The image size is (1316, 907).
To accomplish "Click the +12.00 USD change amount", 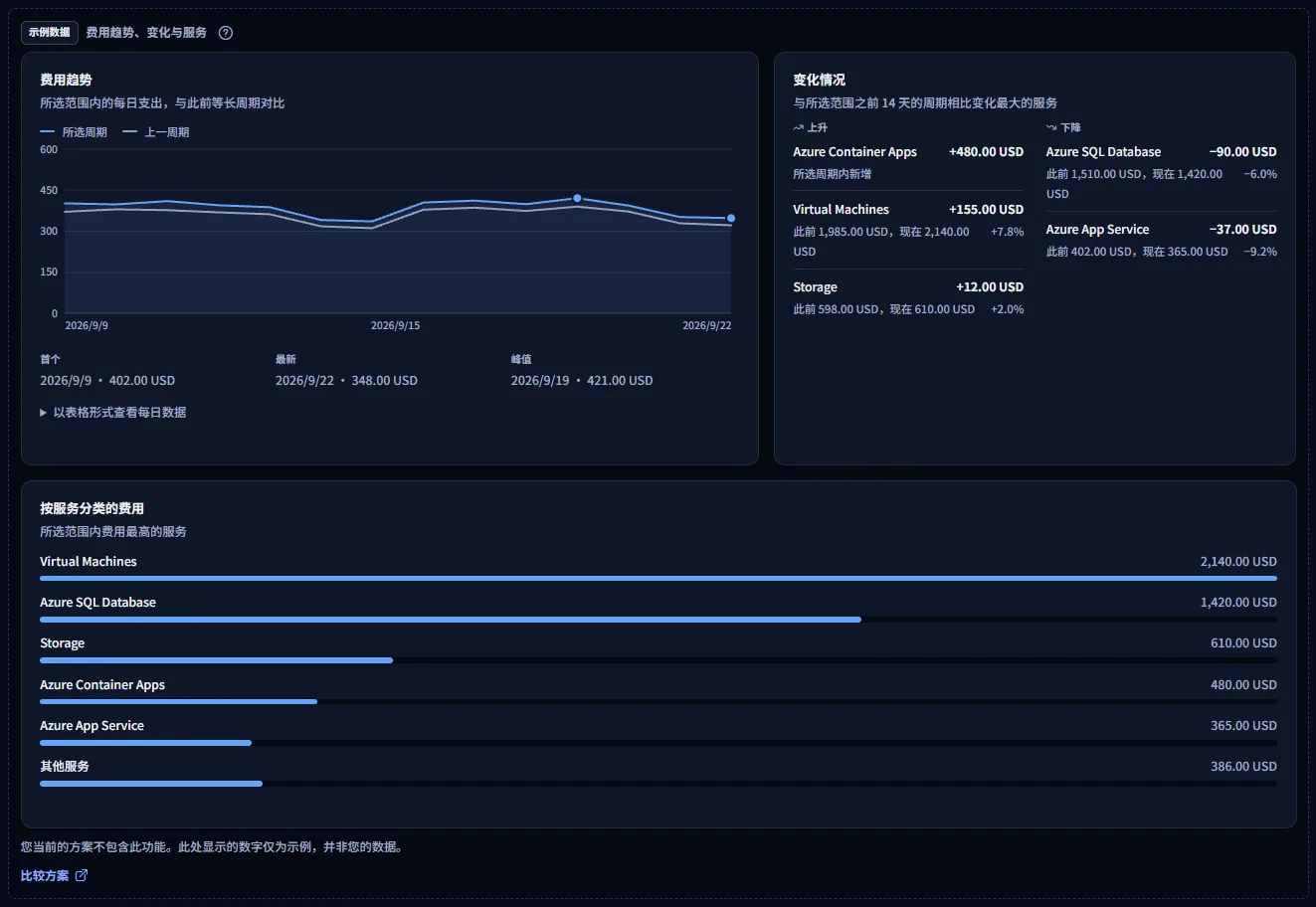I will [x=990, y=287].
